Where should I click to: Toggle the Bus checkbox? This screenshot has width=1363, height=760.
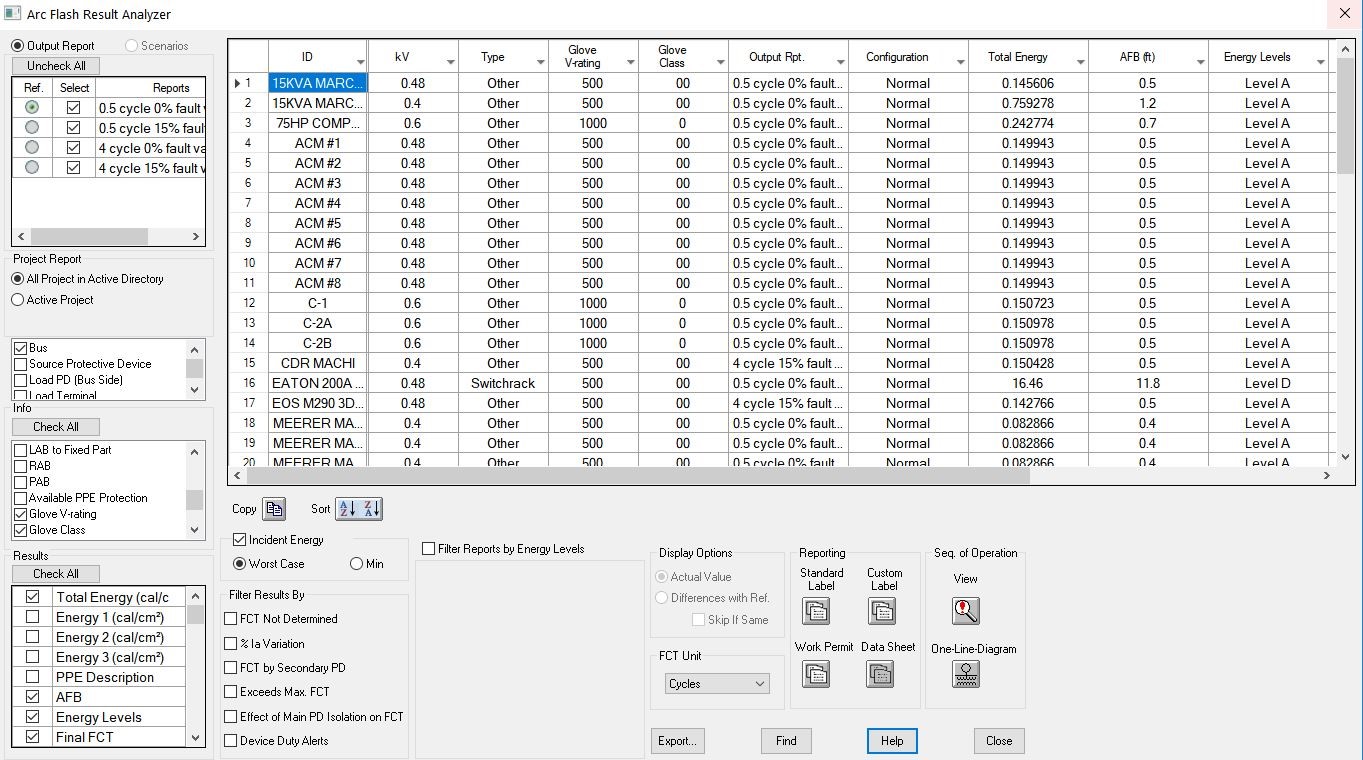pyautogui.click(x=20, y=348)
